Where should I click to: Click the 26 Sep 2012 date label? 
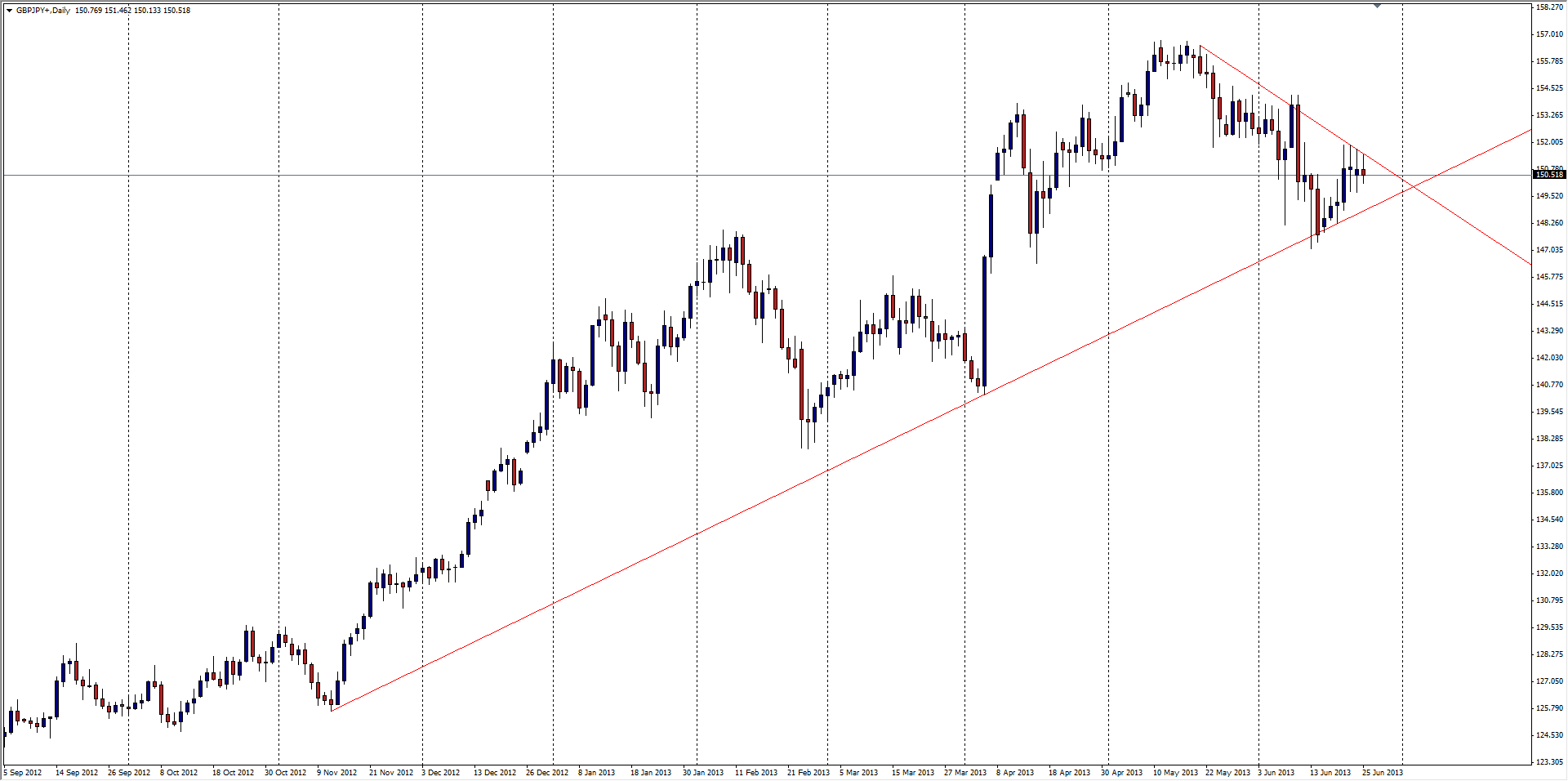[129, 773]
